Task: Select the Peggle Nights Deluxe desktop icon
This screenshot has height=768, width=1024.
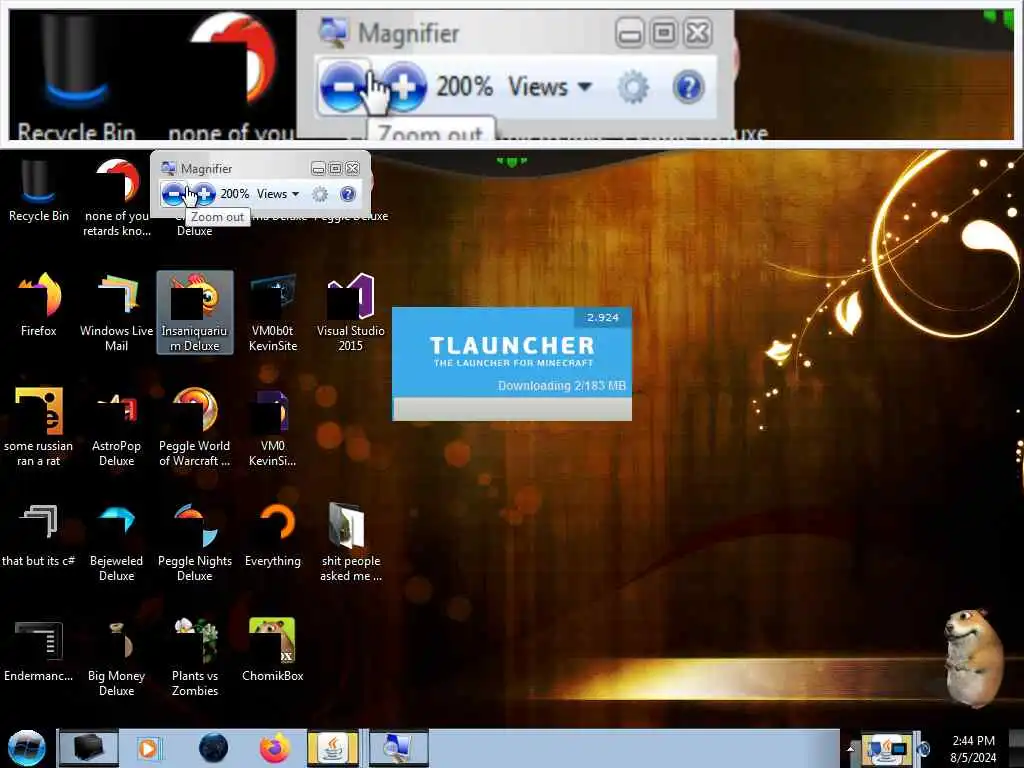Action: coord(195,542)
